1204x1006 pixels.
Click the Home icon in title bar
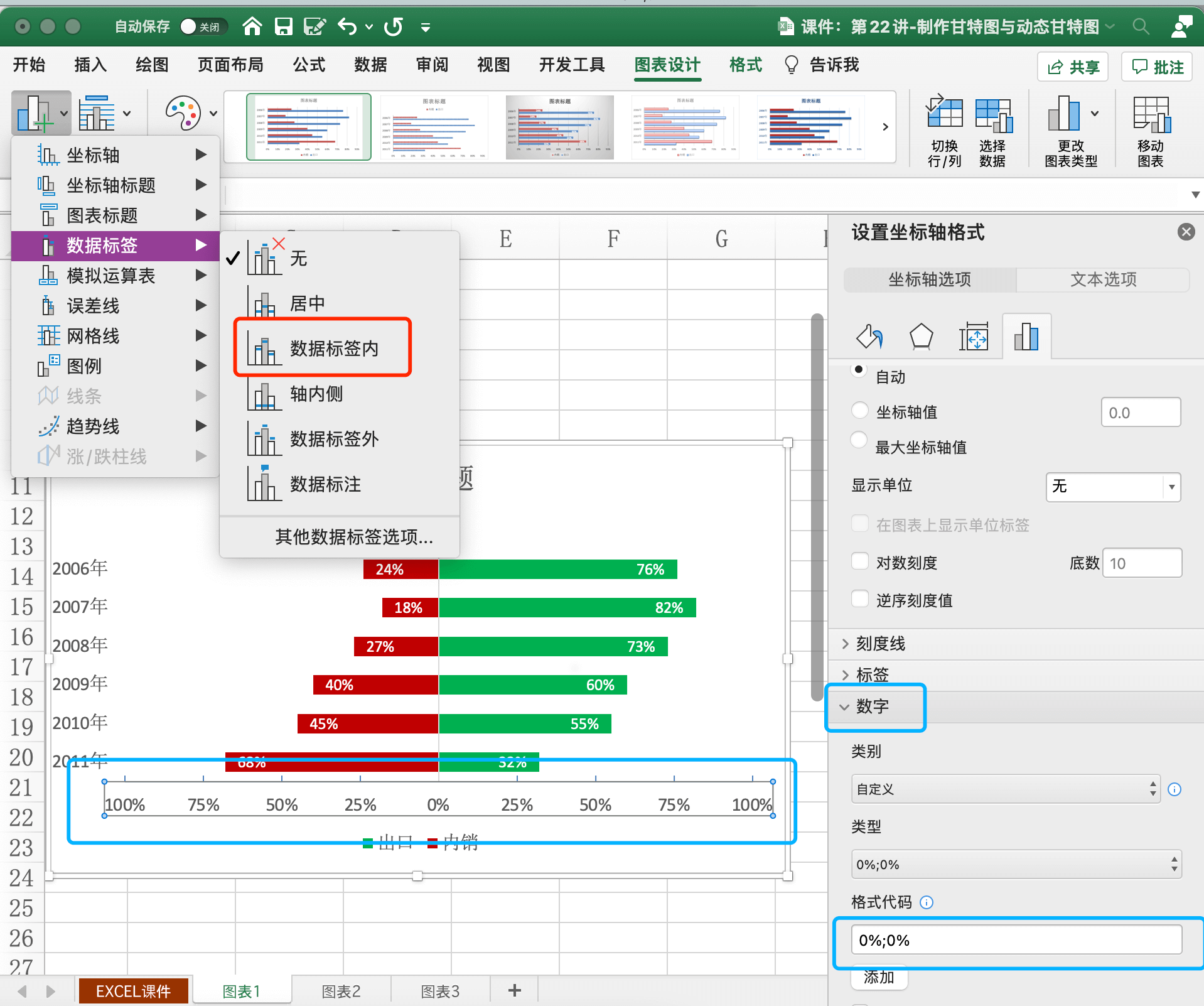point(252,26)
